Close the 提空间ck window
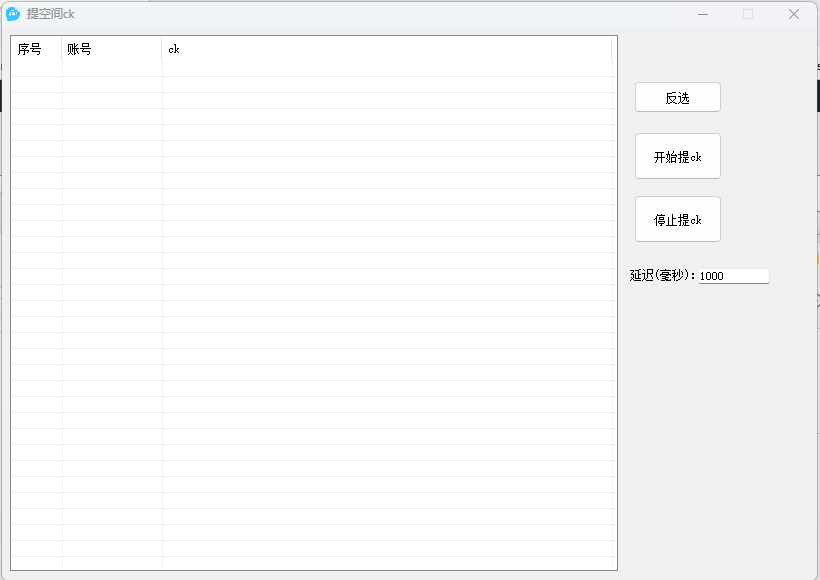Viewport: 820px width, 580px height. pyautogui.click(x=794, y=14)
